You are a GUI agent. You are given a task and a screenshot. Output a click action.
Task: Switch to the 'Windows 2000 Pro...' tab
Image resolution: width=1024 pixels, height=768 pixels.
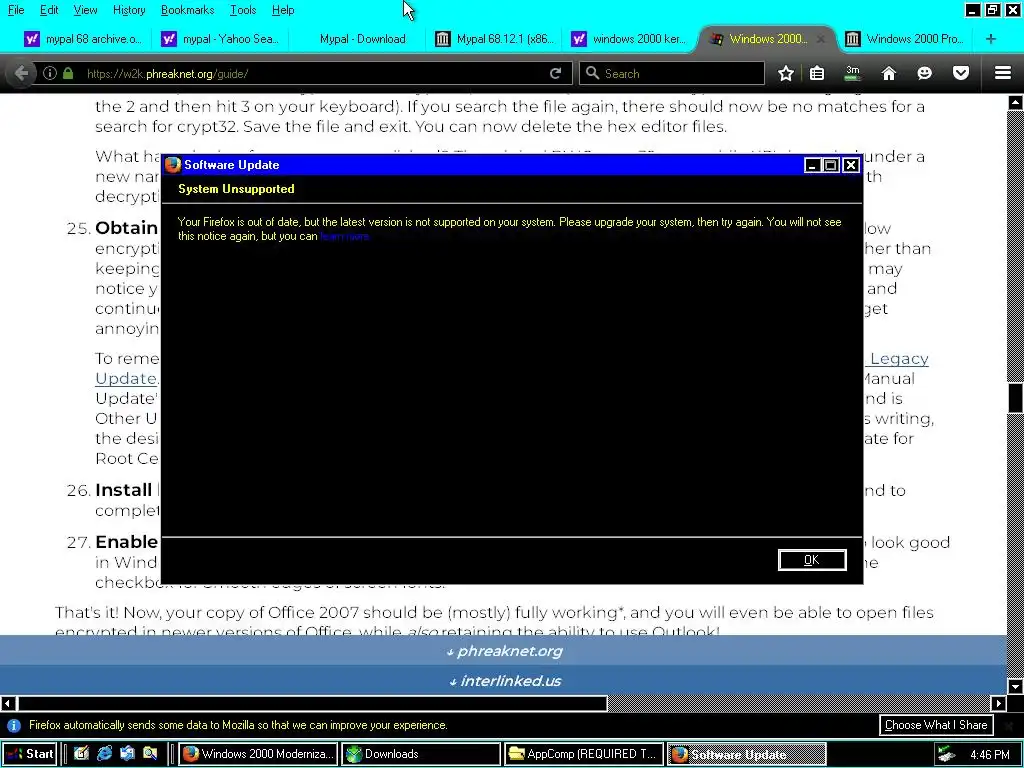pos(906,39)
